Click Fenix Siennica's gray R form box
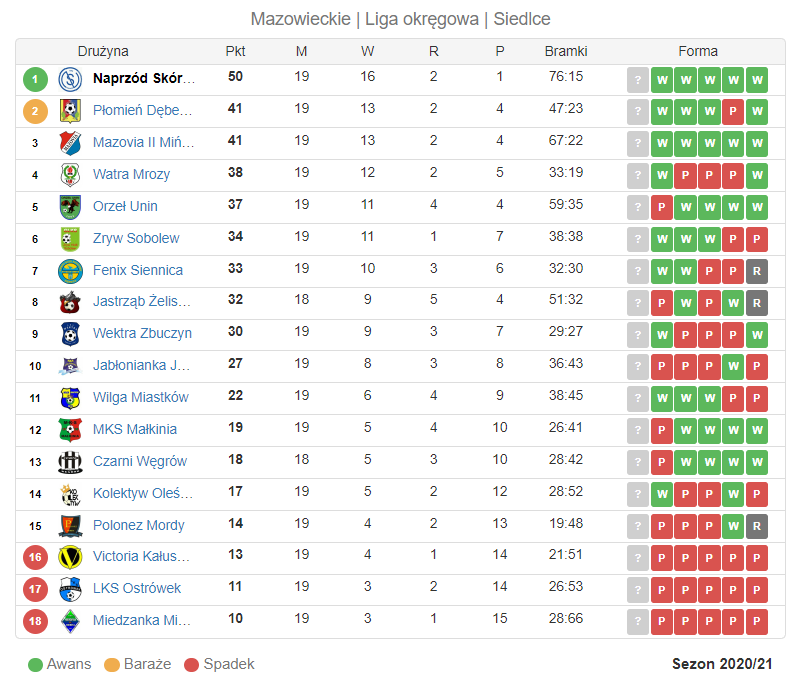793x680 pixels. [x=757, y=271]
